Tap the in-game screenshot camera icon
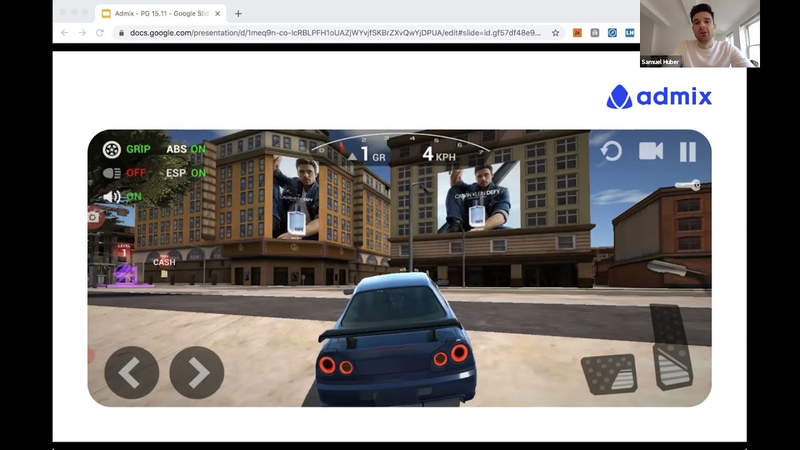 [x=94, y=217]
